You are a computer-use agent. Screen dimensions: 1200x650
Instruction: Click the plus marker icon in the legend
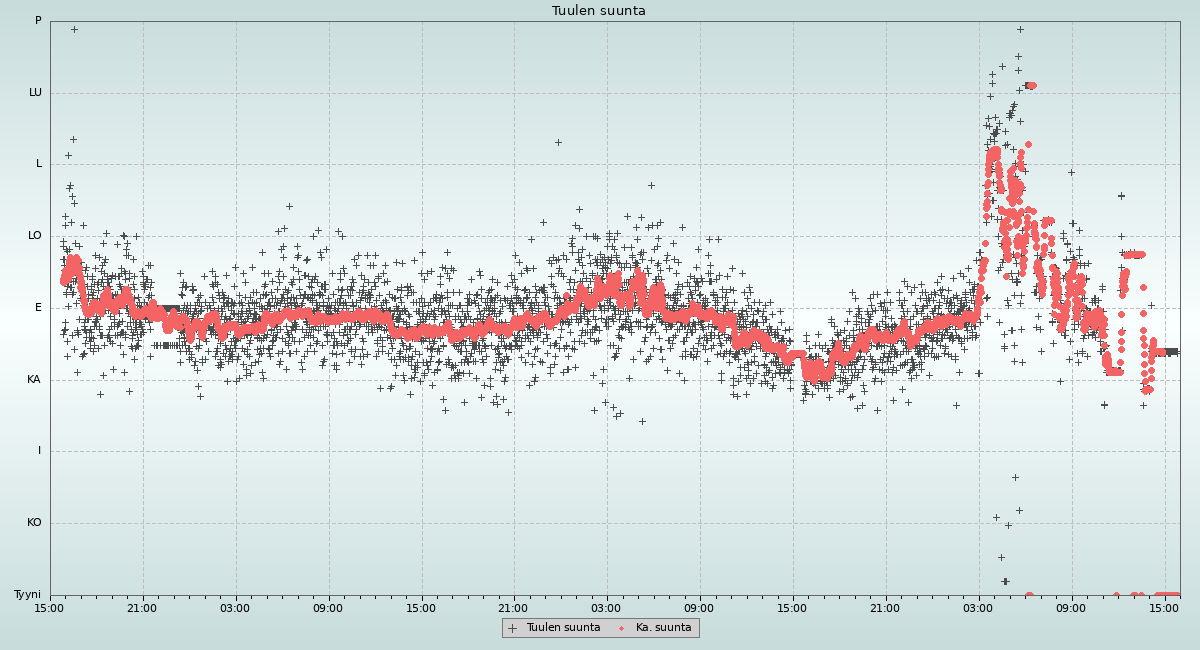point(513,628)
